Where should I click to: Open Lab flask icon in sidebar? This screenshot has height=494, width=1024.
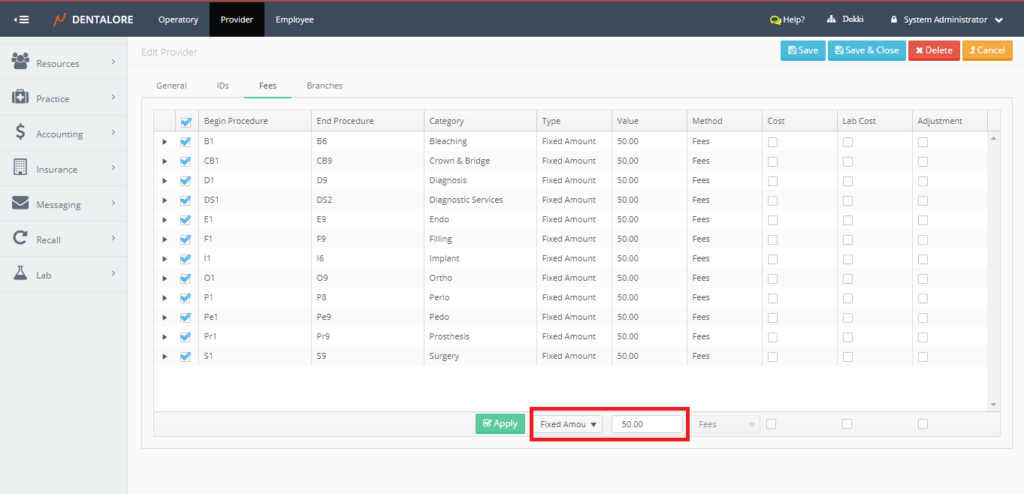(x=20, y=273)
